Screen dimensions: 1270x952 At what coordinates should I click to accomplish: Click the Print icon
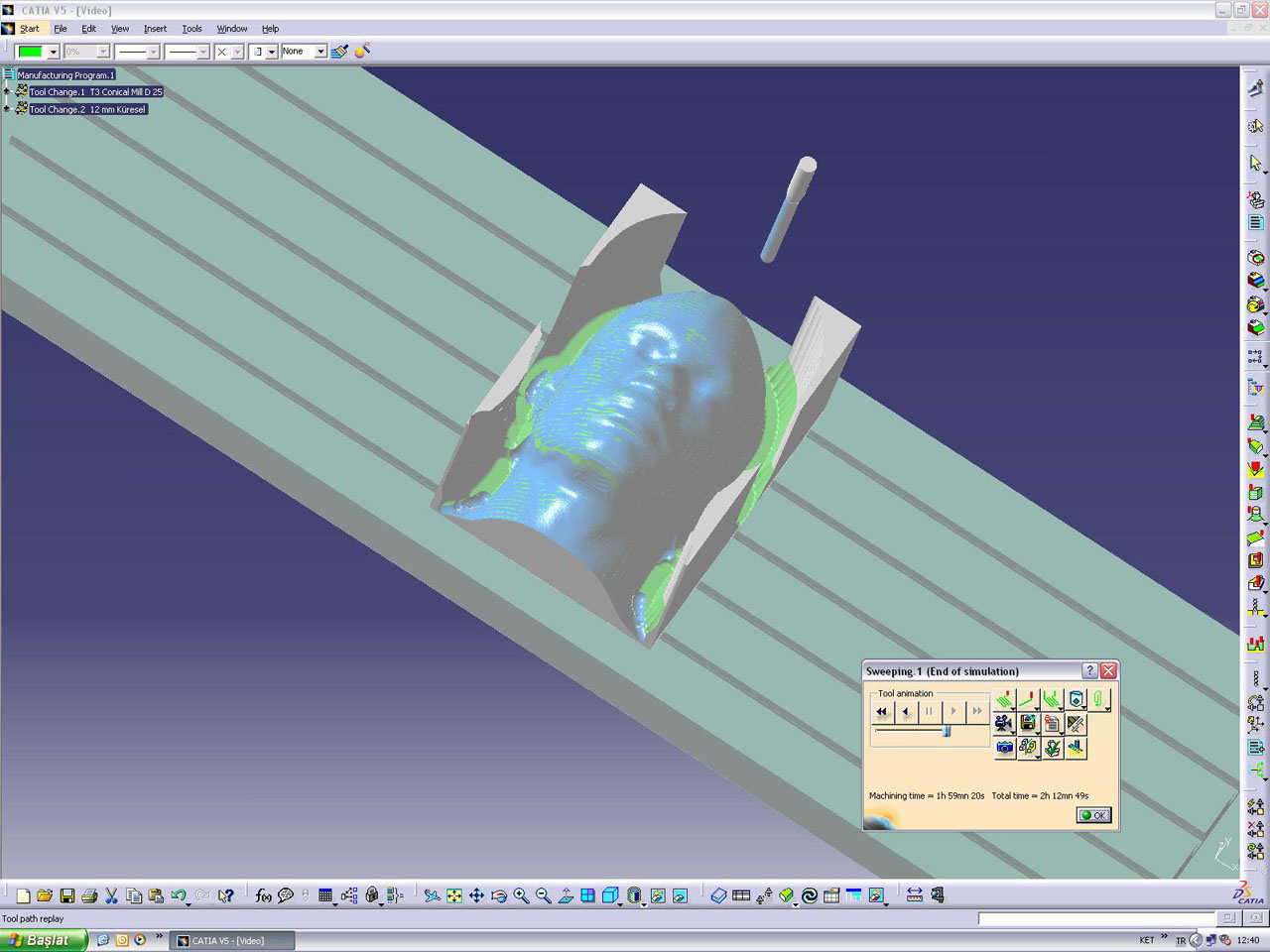tap(89, 895)
